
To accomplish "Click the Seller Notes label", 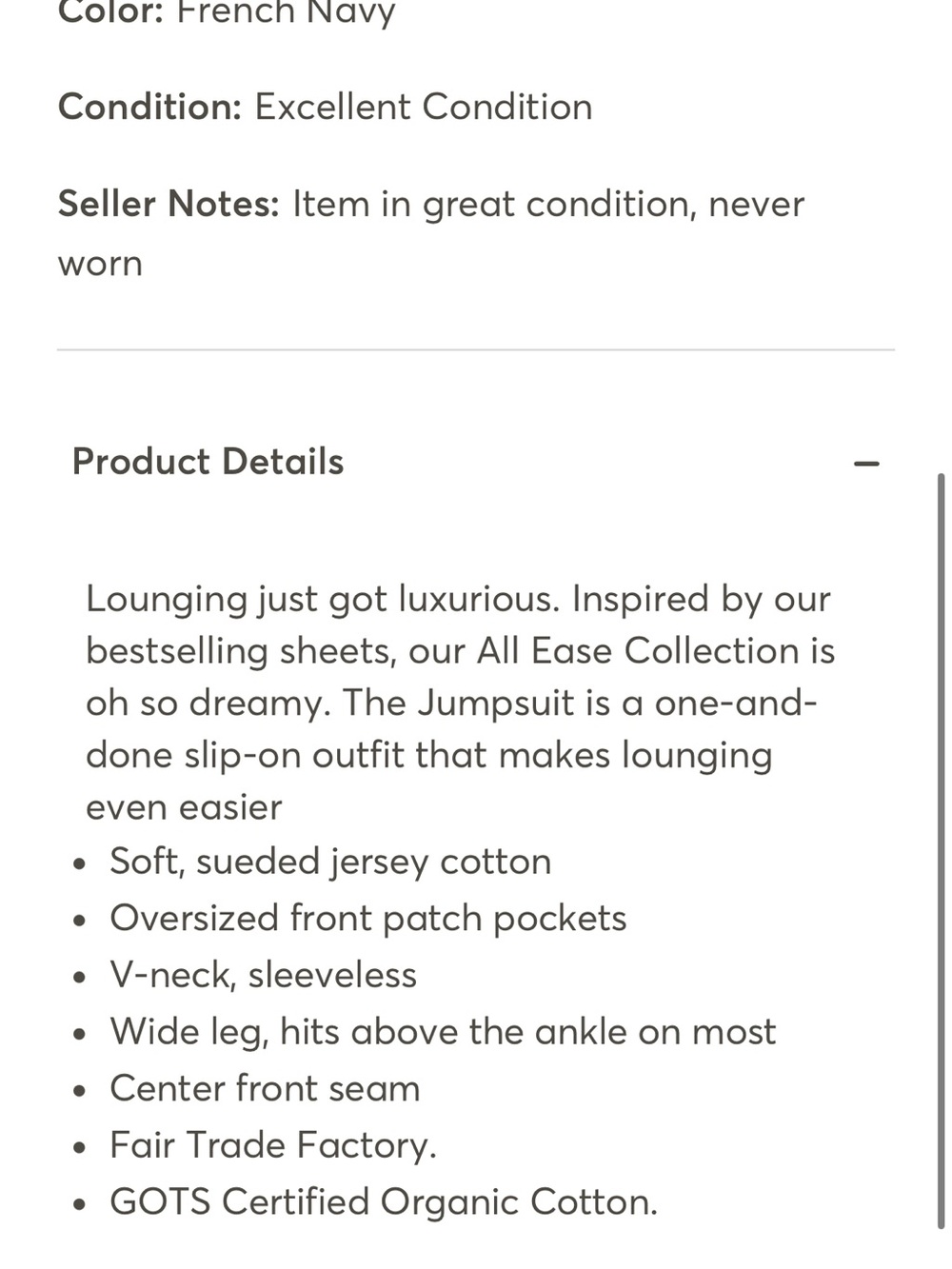I will point(169,204).
